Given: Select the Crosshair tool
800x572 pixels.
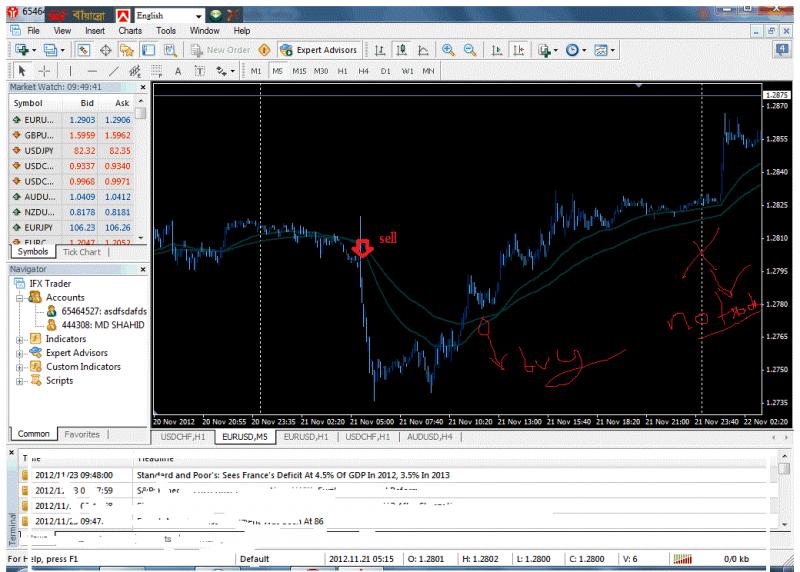Looking at the screenshot, I should [x=44, y=71].
